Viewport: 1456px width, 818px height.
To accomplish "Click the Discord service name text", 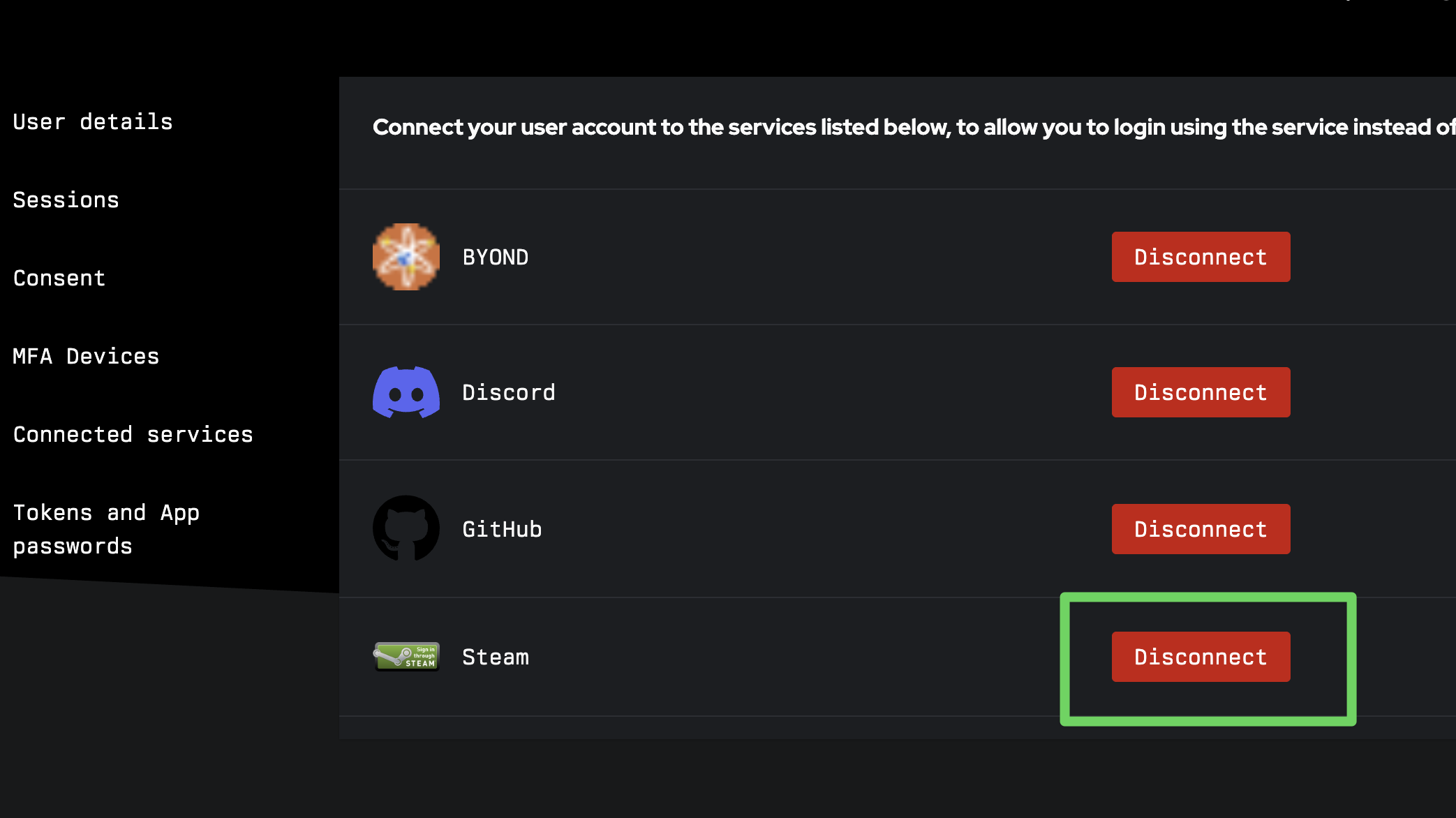I will pos(509,393).
